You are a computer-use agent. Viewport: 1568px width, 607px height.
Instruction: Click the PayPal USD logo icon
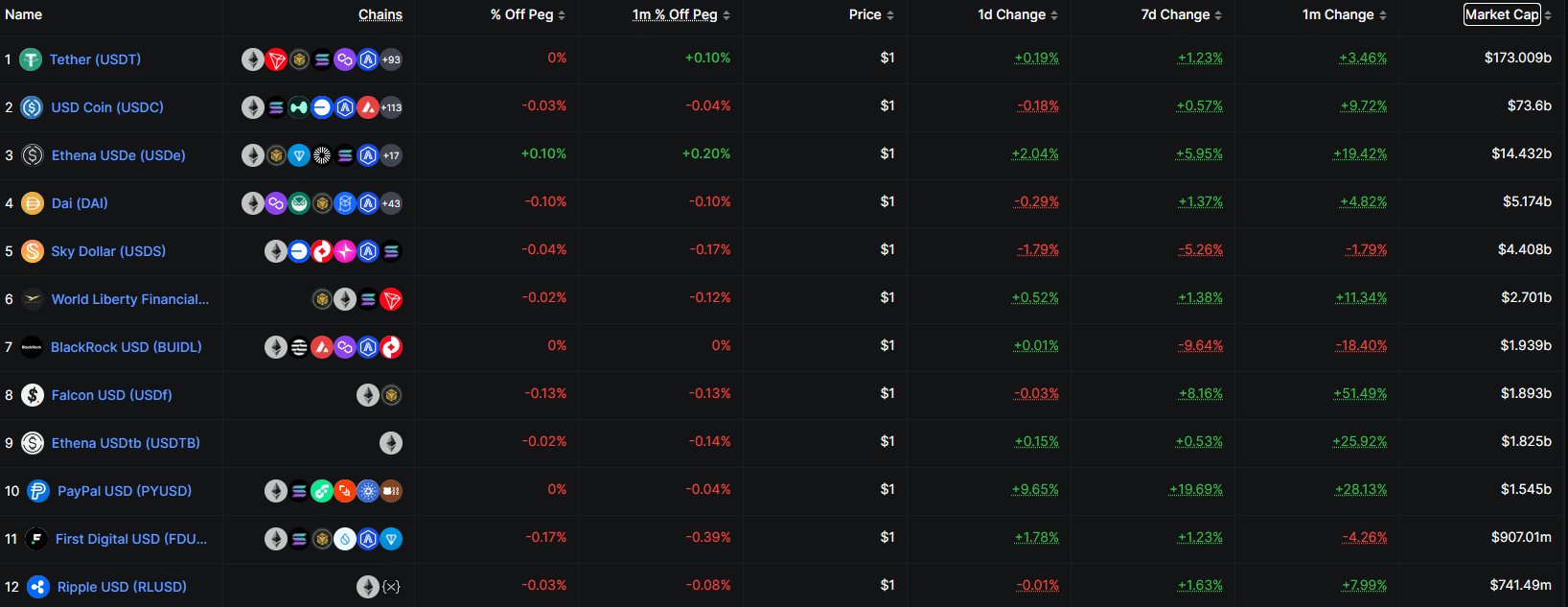[x=38, y=491]
